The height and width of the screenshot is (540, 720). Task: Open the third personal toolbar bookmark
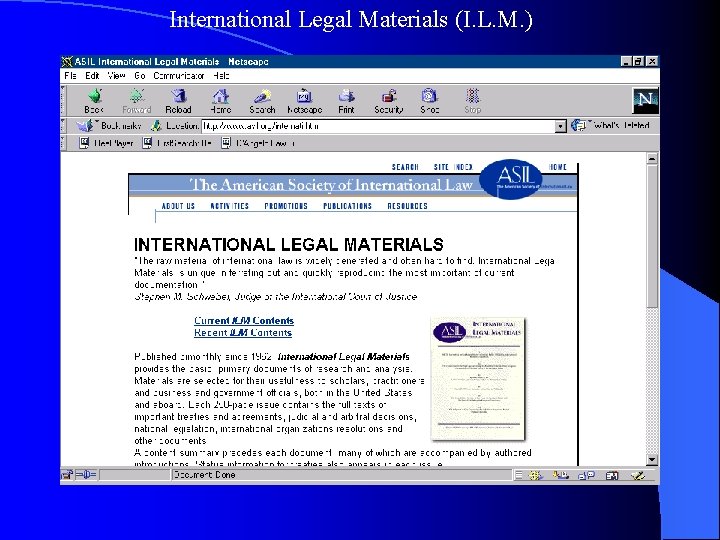pyautogui.click(x=258, y=143)
